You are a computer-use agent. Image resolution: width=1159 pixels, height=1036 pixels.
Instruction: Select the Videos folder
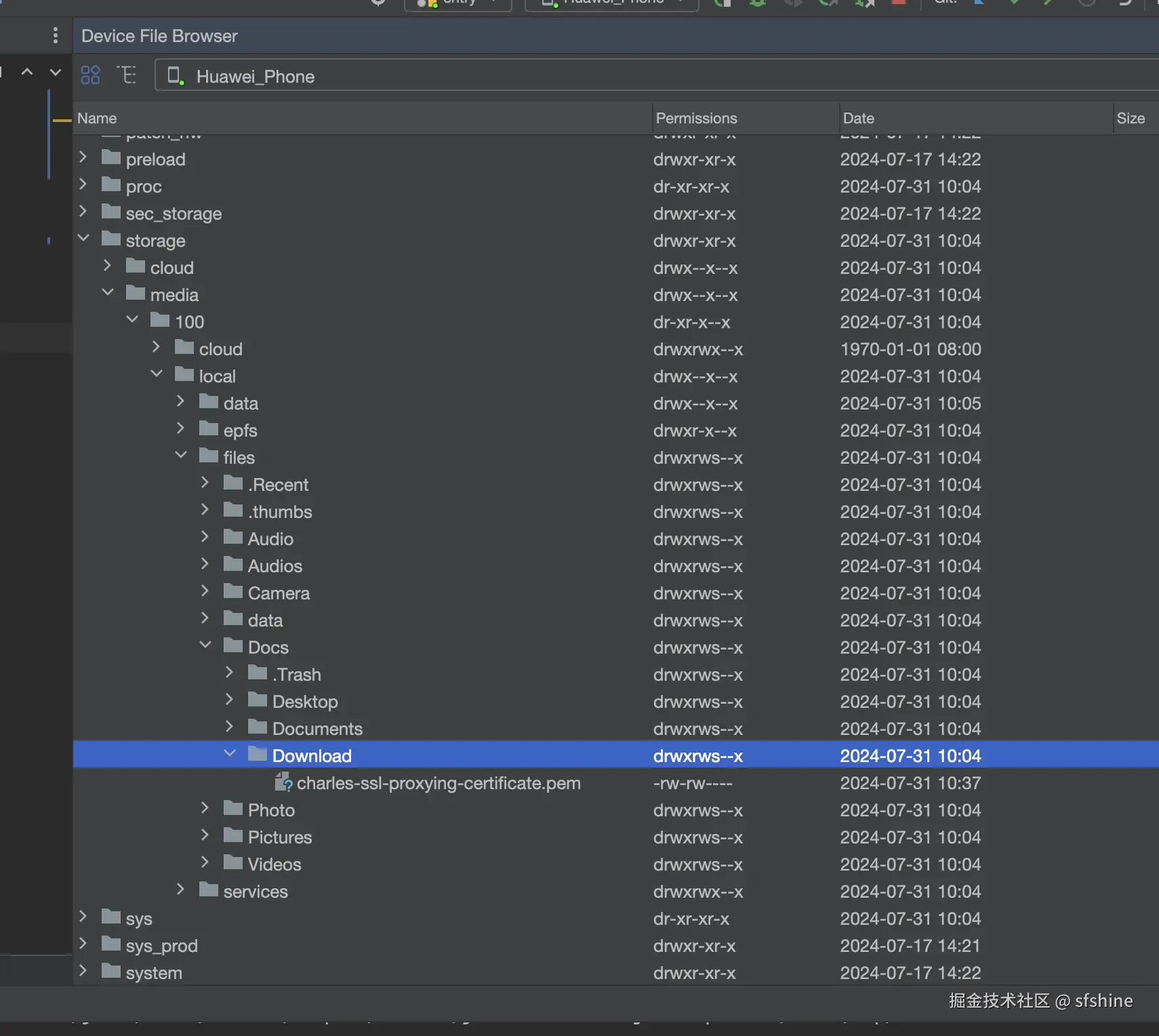(x=274, y=864)
